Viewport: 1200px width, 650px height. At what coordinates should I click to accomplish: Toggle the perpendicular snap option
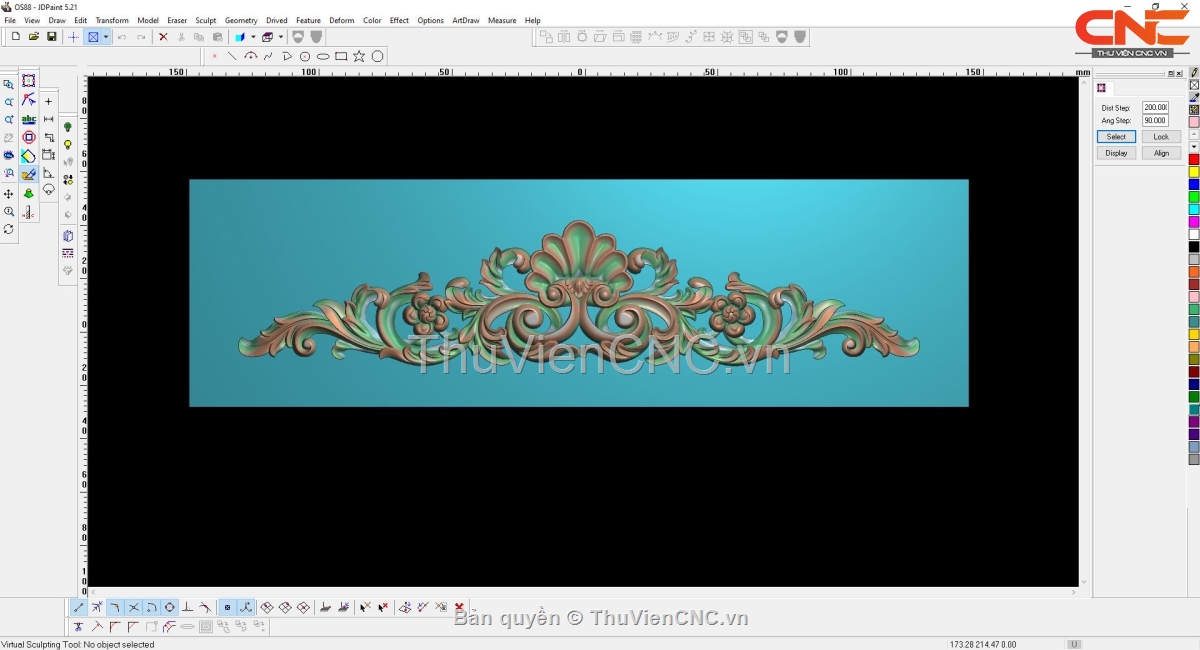[187, 607]
